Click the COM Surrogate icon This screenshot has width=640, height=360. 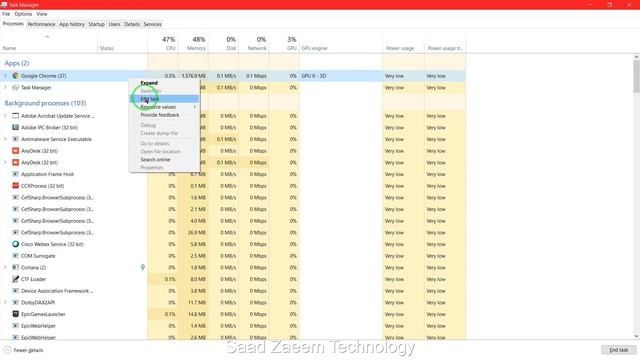(x=16, y=256)
